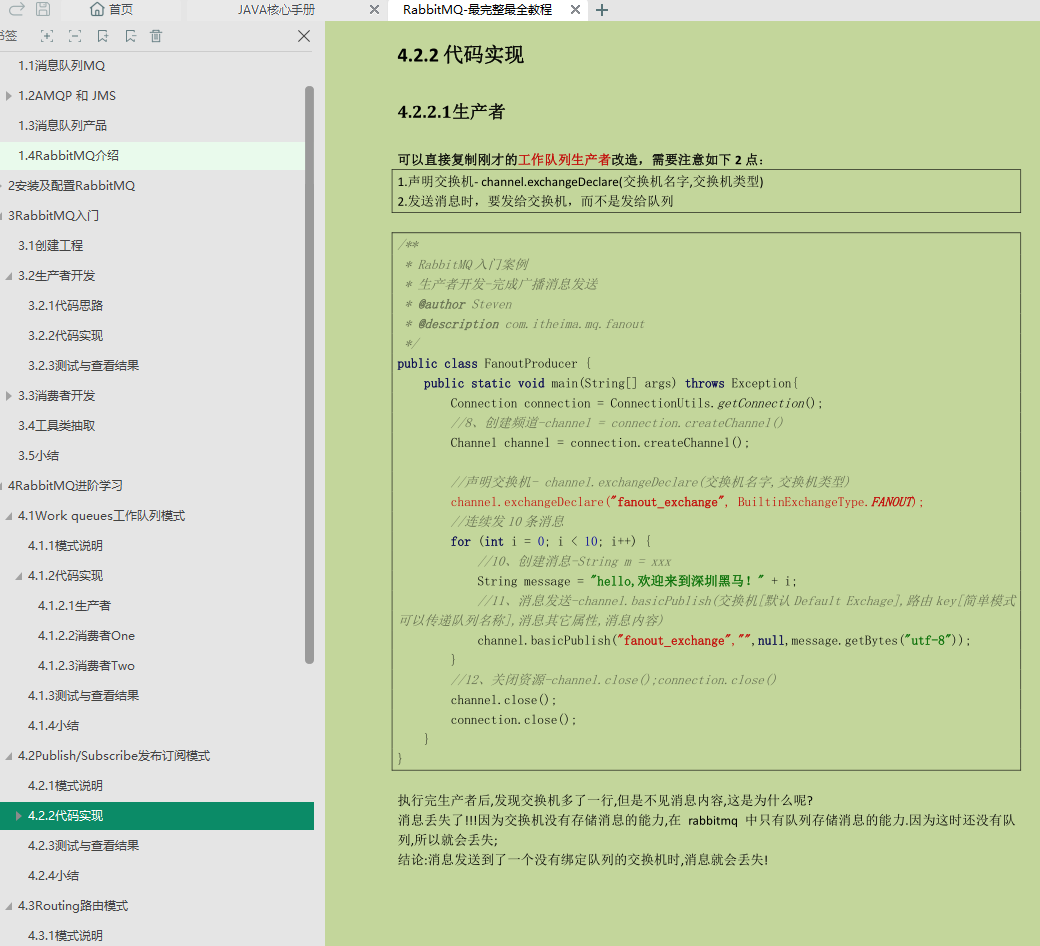Open bookmark 4.1.2.2消费者One

point(86,636)
